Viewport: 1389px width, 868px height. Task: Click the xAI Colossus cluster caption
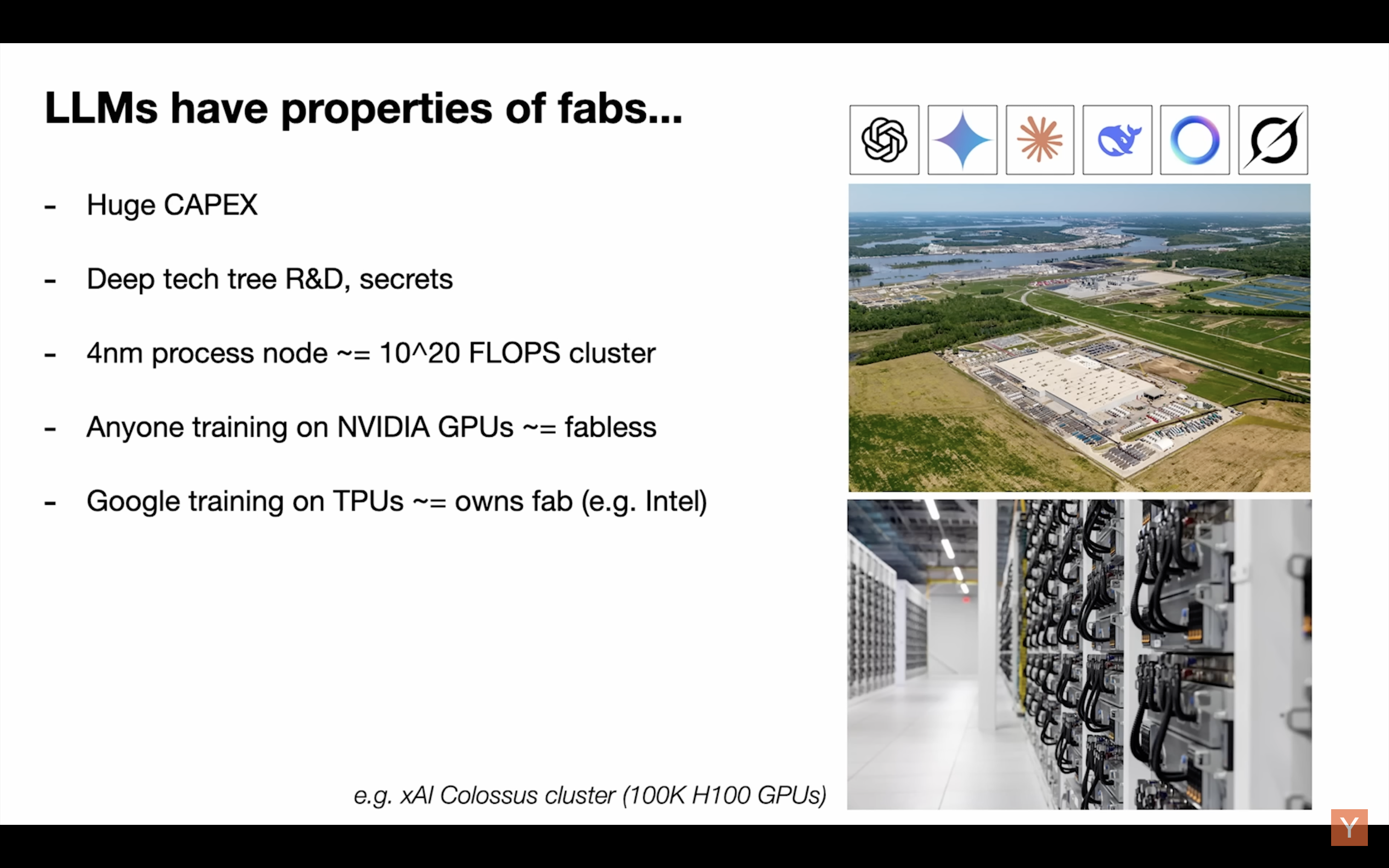(589, 795)
